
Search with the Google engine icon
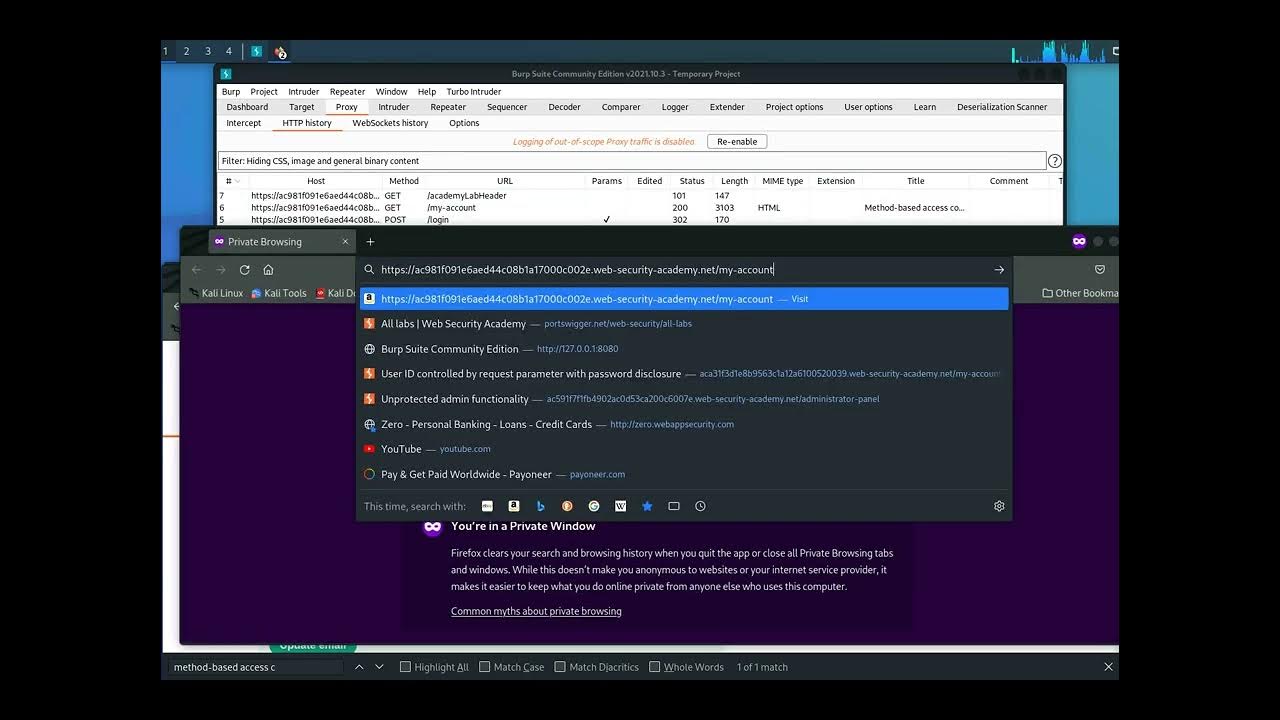click(x=594, y=506)
